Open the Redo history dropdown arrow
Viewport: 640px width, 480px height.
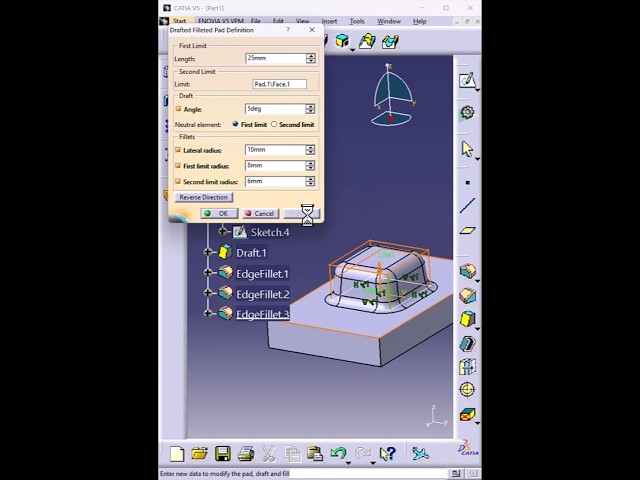[x=373, y=463]
